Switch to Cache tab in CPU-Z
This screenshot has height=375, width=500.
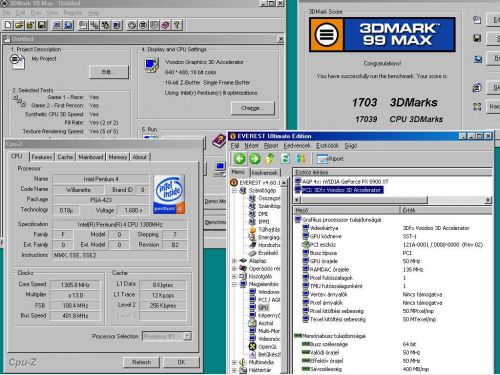[65, 157]
